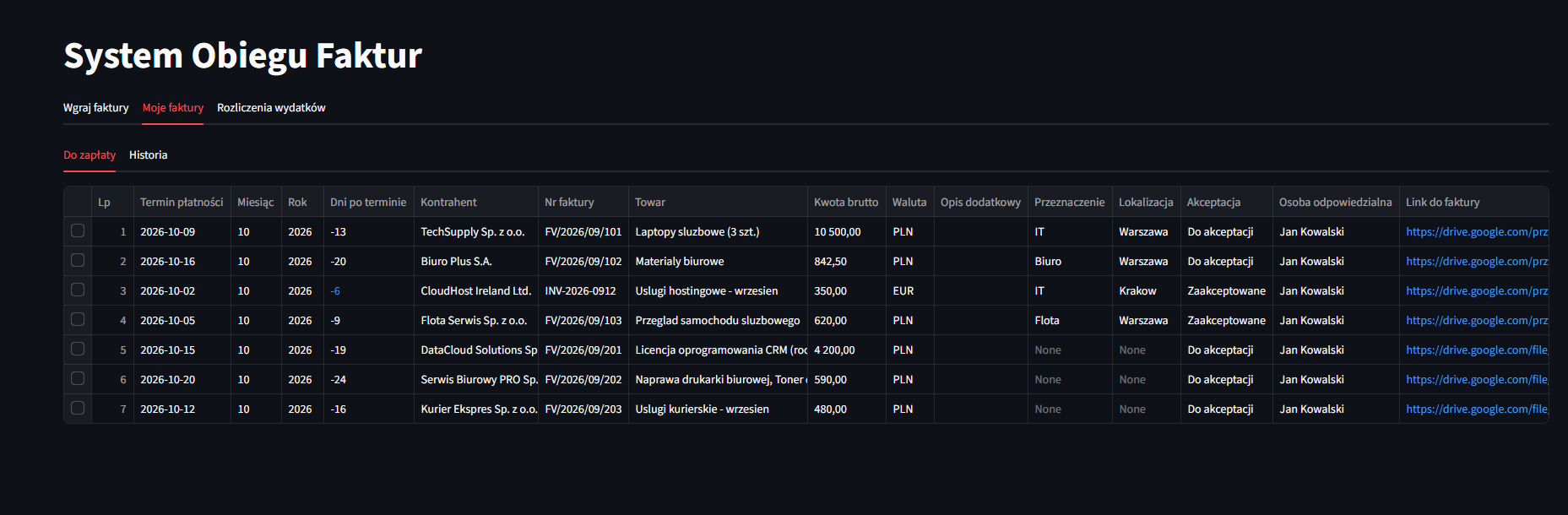Select the Biuro Plus S.A. row checkbox
Viewport: 1568px width, 515px height.
pyautogui.click(x=78, y=260)
